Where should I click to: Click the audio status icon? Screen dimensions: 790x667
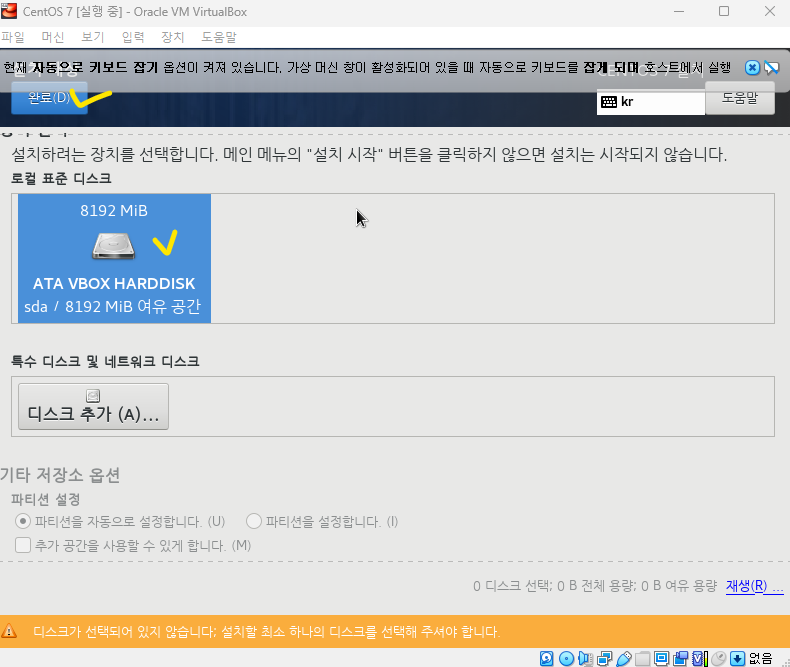[x=585, y=658]
